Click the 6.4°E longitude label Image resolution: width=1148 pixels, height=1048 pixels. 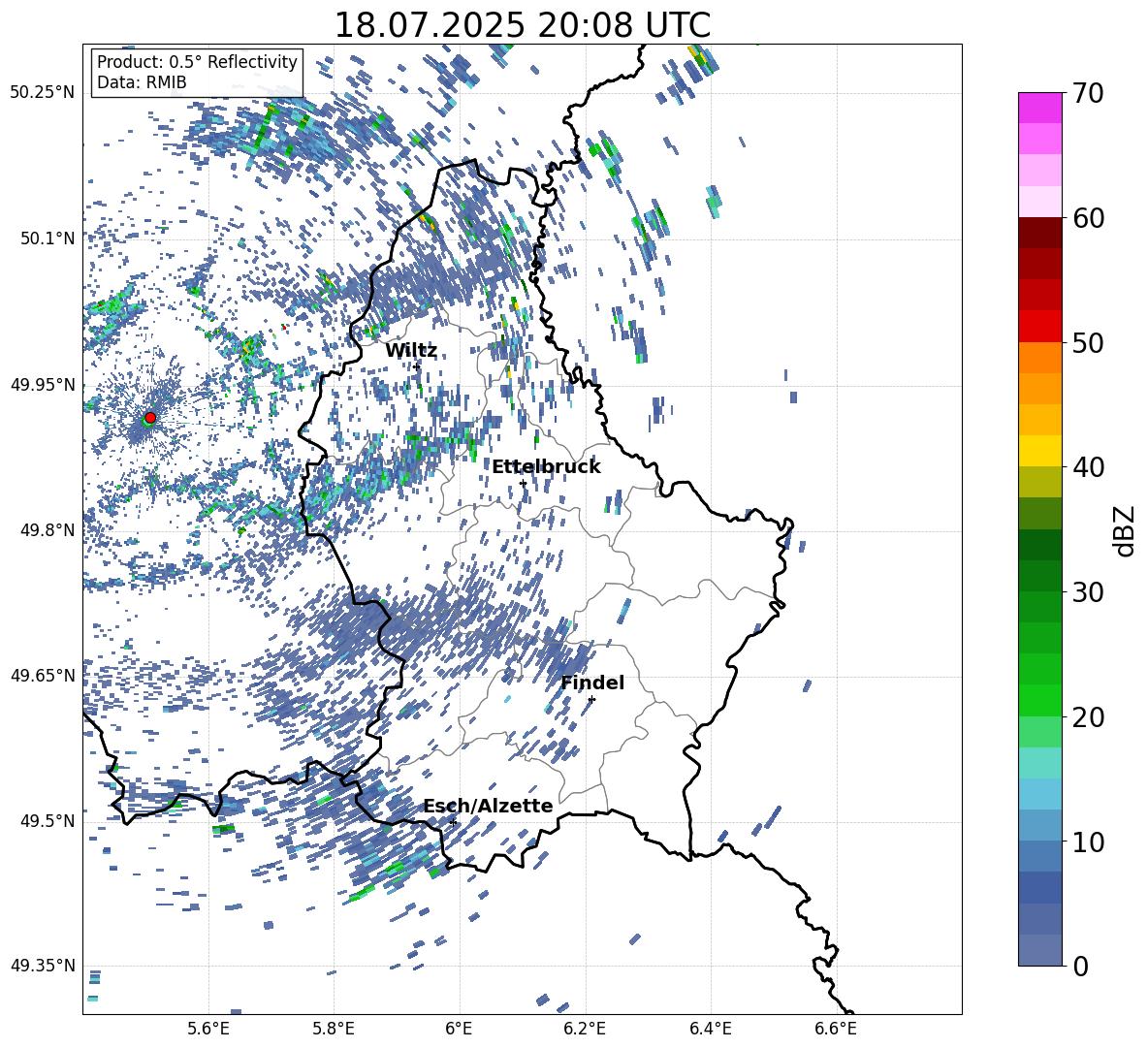coord(710,1029)
